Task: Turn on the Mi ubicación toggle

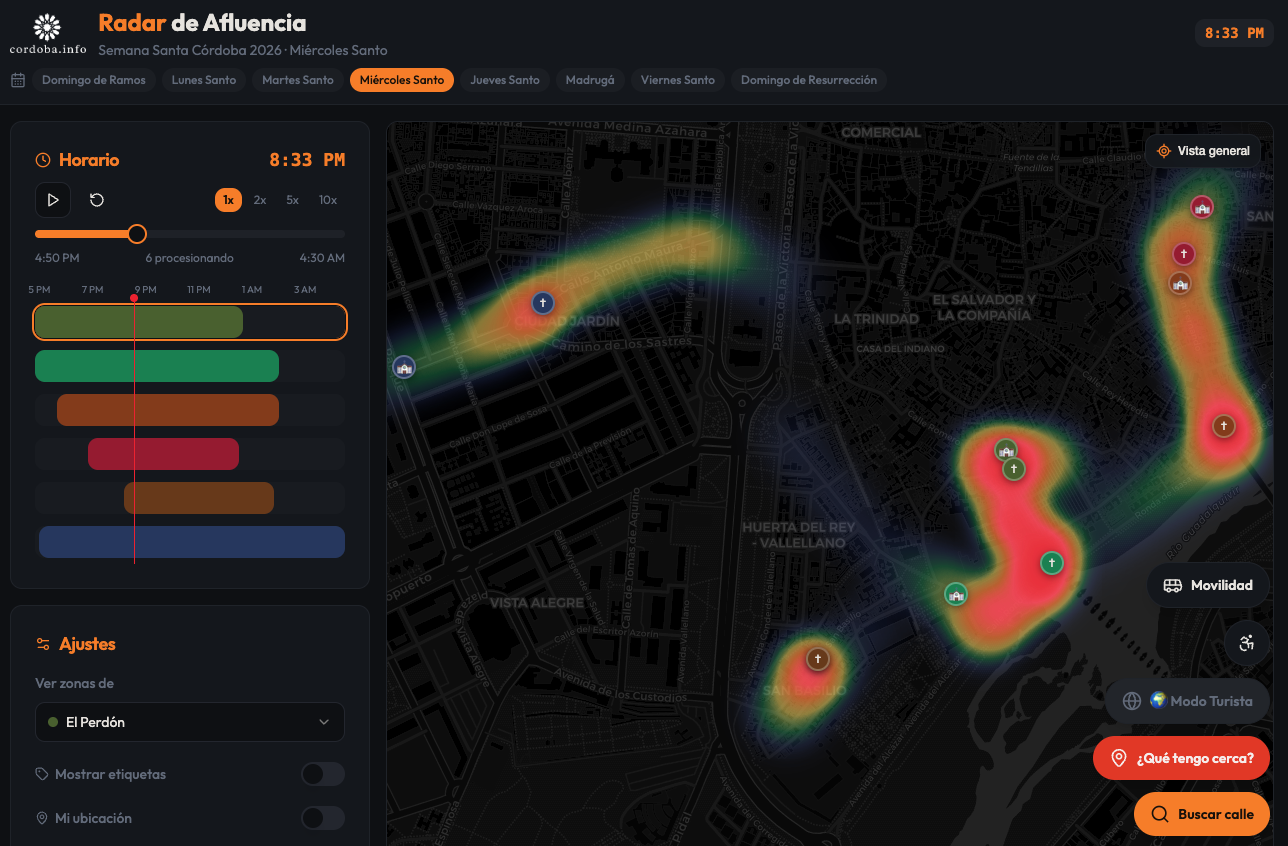Action: pos(322,818)
